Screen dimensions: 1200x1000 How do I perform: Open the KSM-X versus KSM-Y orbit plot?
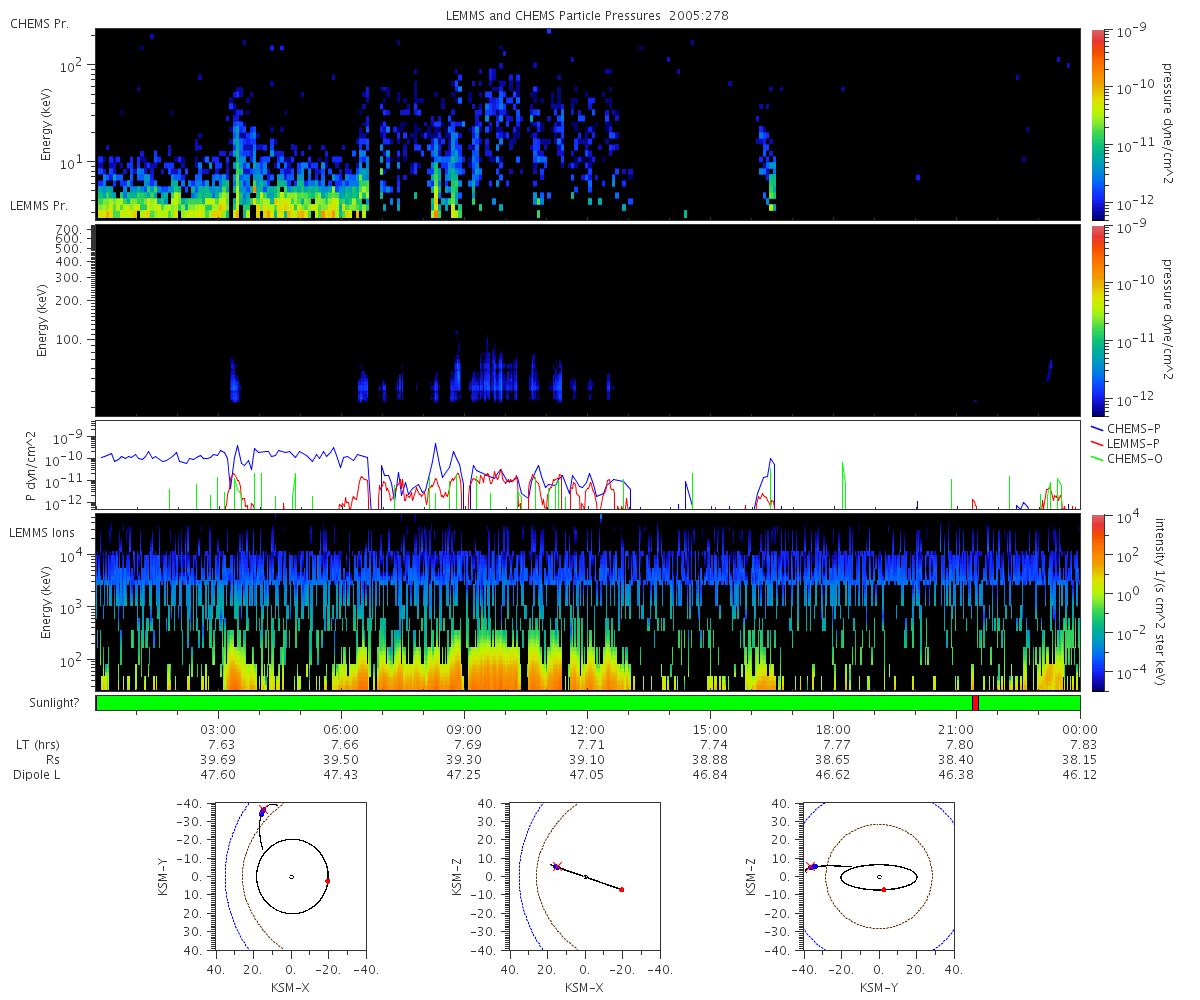click(290, 876)
